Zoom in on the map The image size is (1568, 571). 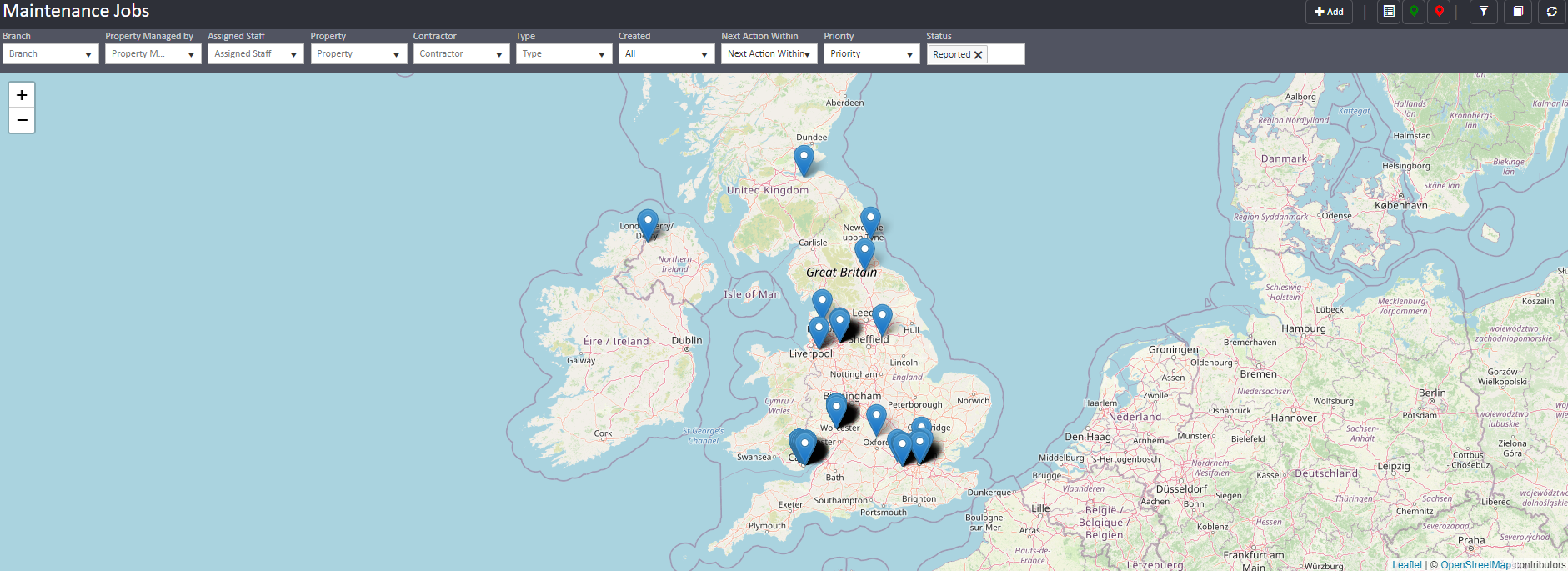click(22, 95)
